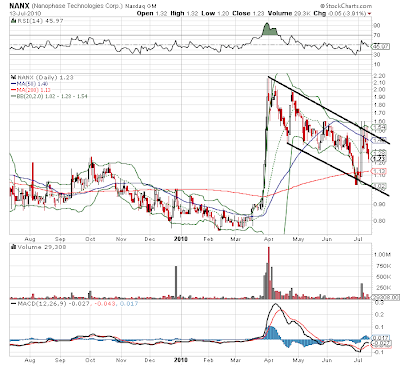
Task: Click the 0.90 price axis label
Action: 379,204
